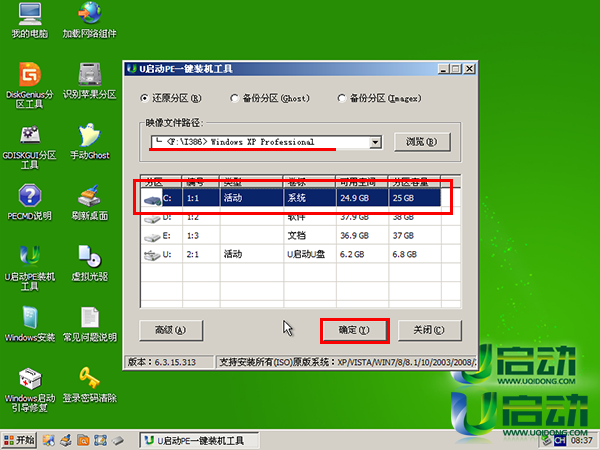Image resolution: width=600 pixels, height=450 pixels.
Task: Open the 识别苹果分区 desktop icon
Action: point(90,80)
